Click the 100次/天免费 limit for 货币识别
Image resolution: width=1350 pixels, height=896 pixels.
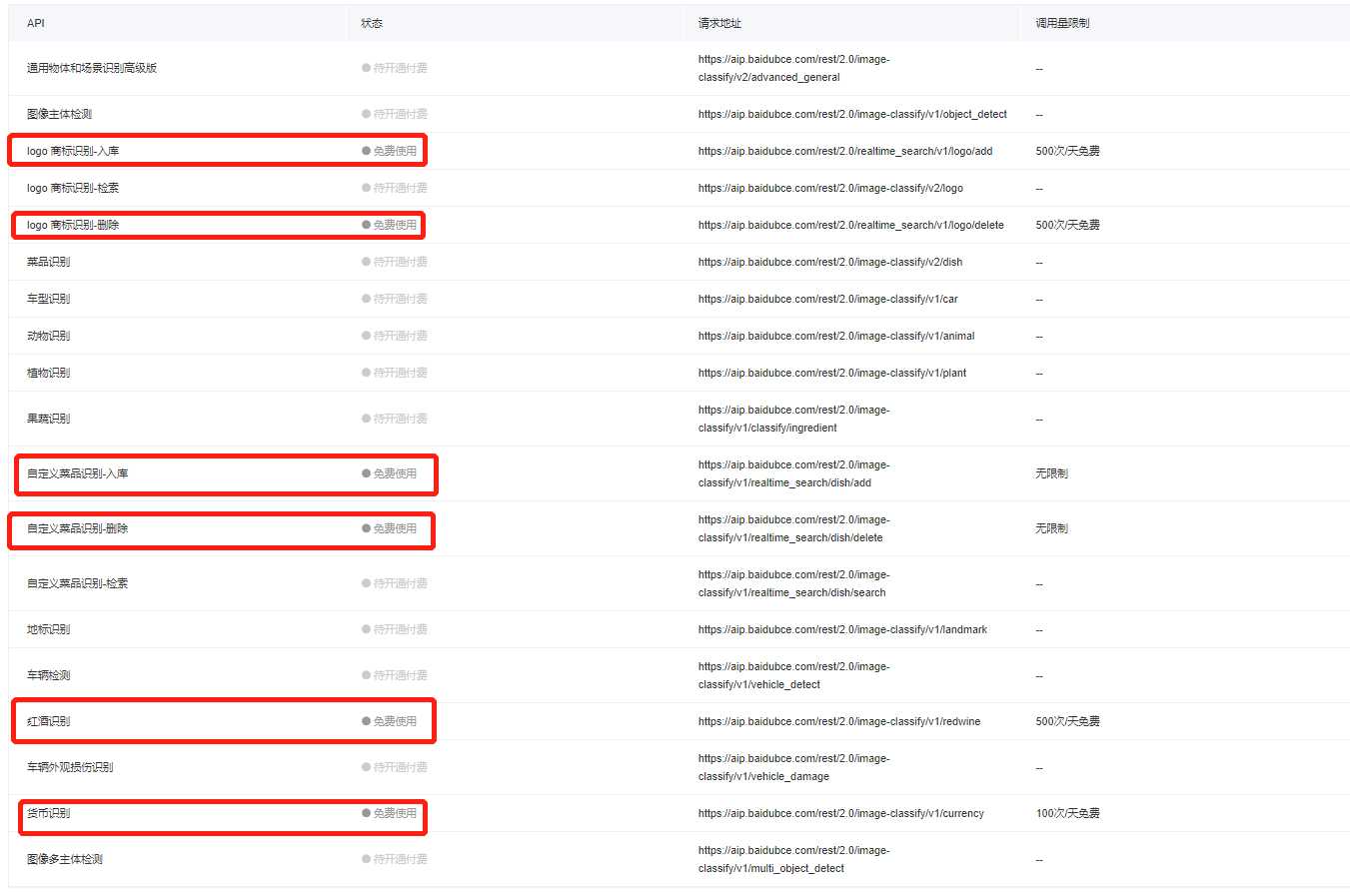(1067, 813)
